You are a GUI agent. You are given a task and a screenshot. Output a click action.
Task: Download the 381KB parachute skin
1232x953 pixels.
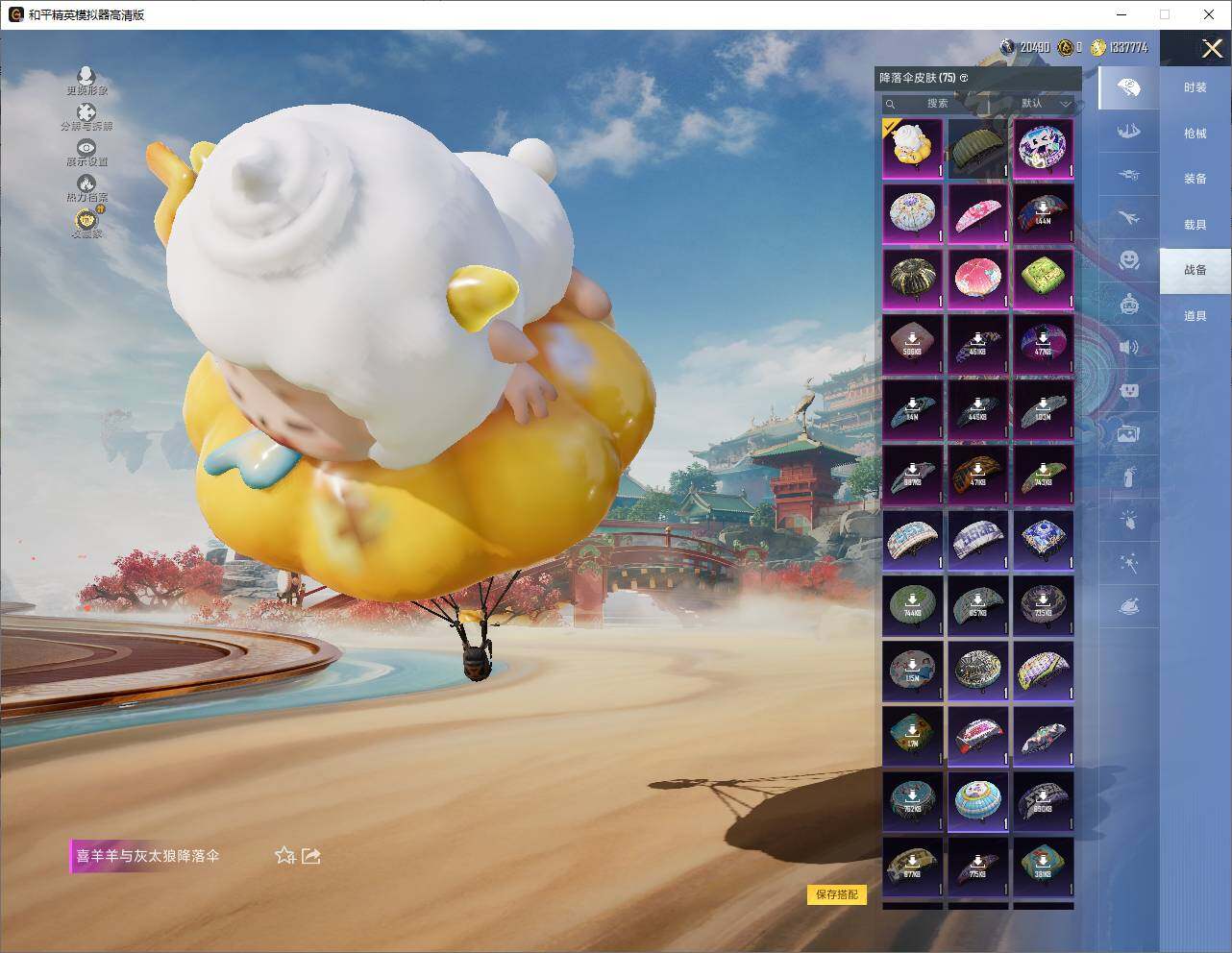[x=1044, y=867]
